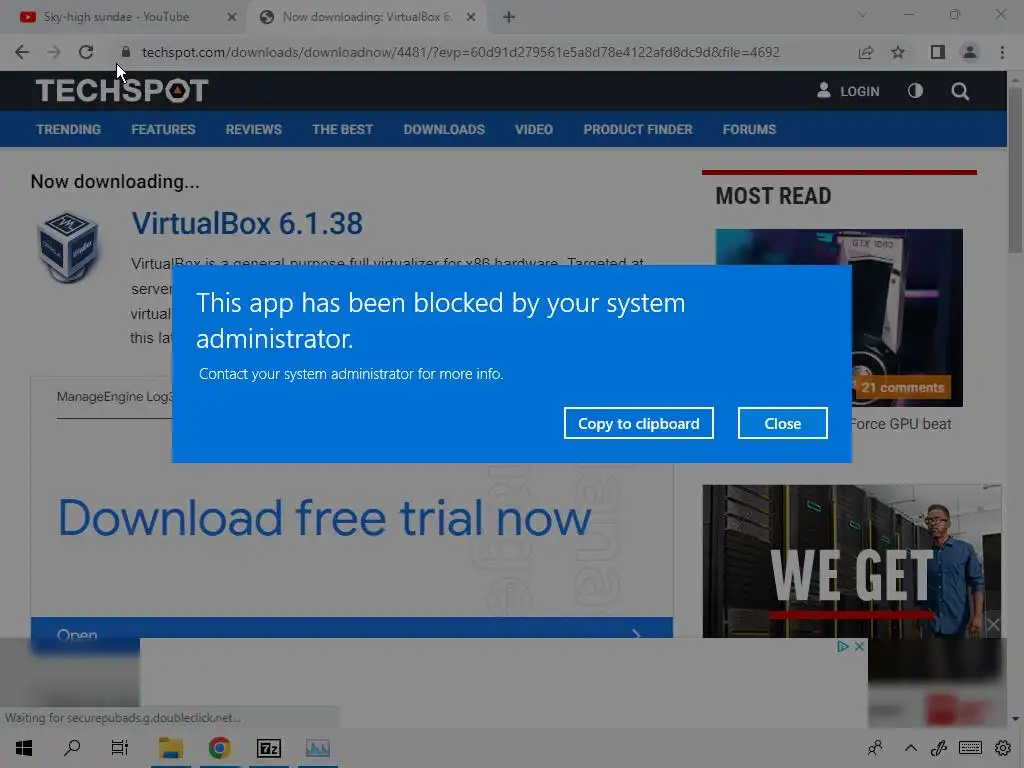The height and width of the screenshot is (768, 1024).
Task: Open the Chrome three-dot menu
Action: point(1002,52)
